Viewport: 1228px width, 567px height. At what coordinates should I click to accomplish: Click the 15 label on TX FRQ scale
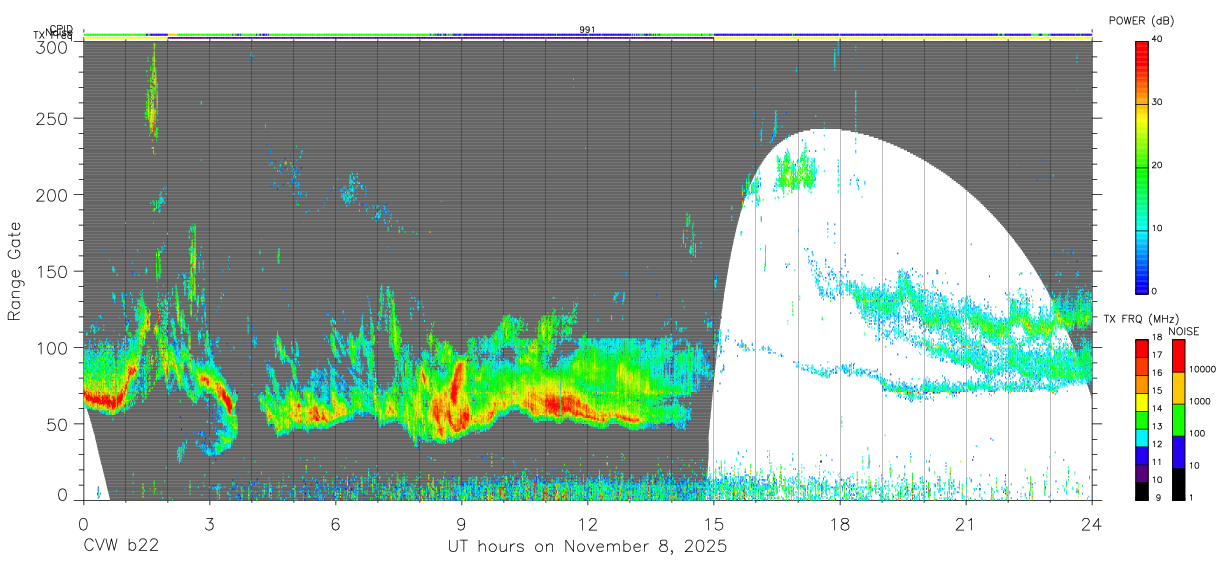[x=1157, y=391]
